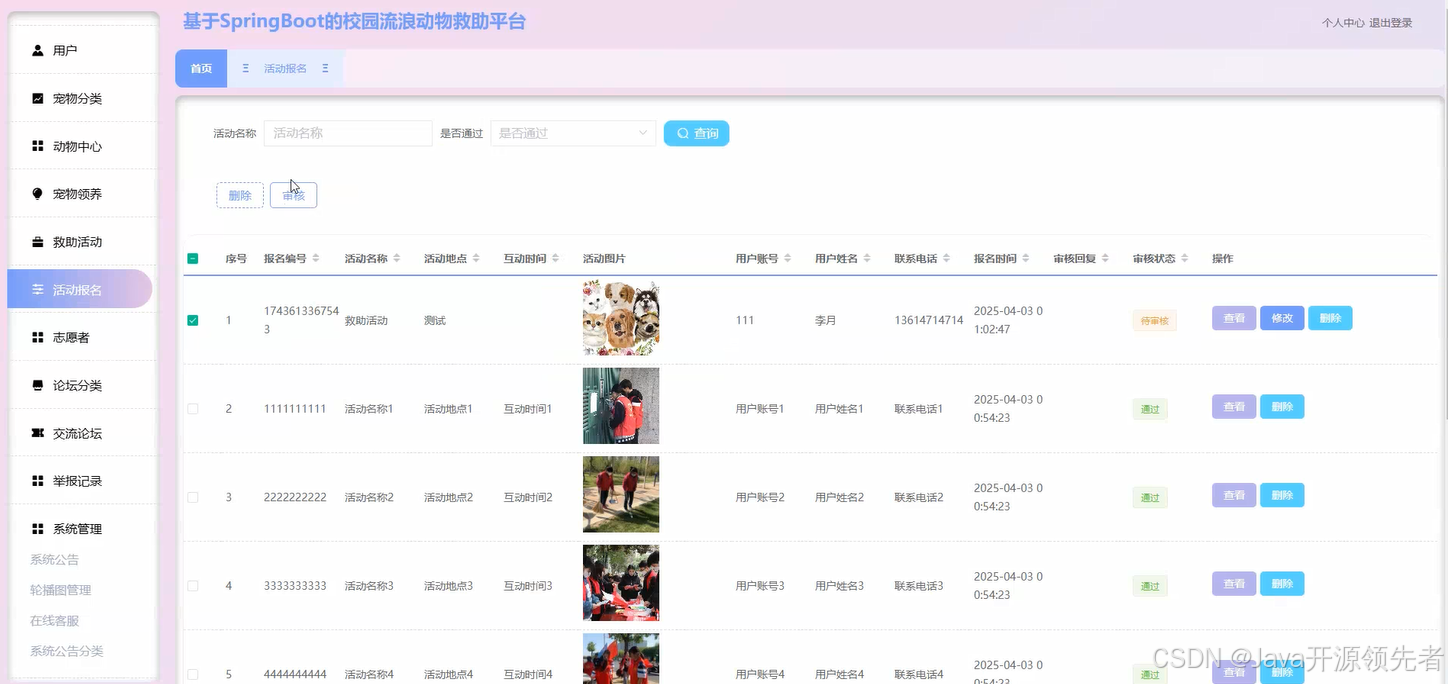Click the magnifier icon on the 查询 button

[x=682, y=132]
